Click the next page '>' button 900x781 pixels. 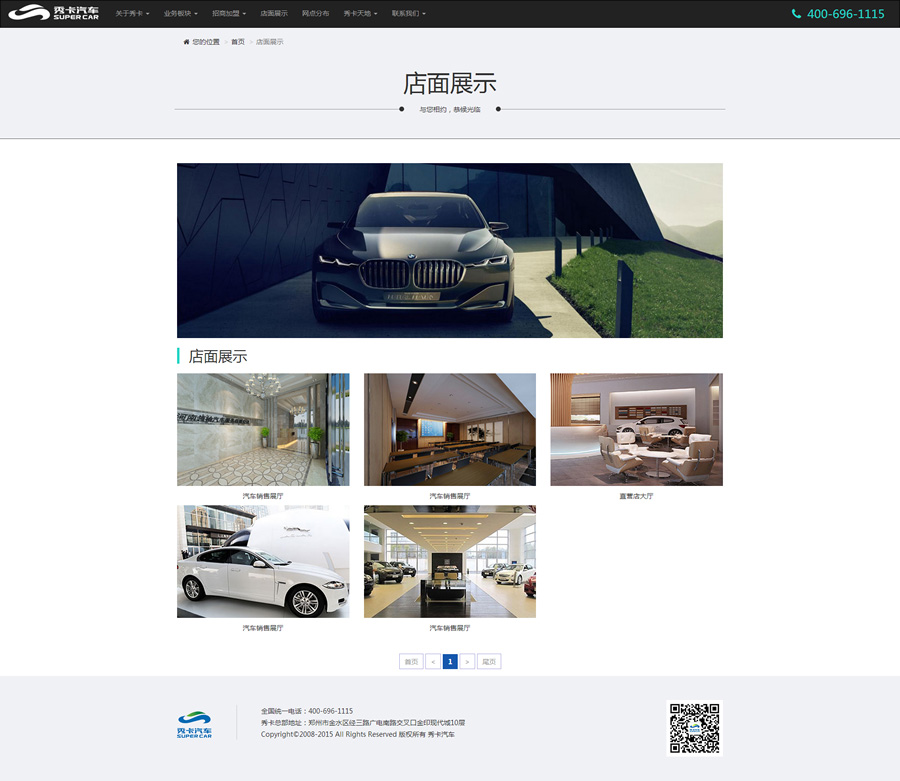(x=467, y=662)
